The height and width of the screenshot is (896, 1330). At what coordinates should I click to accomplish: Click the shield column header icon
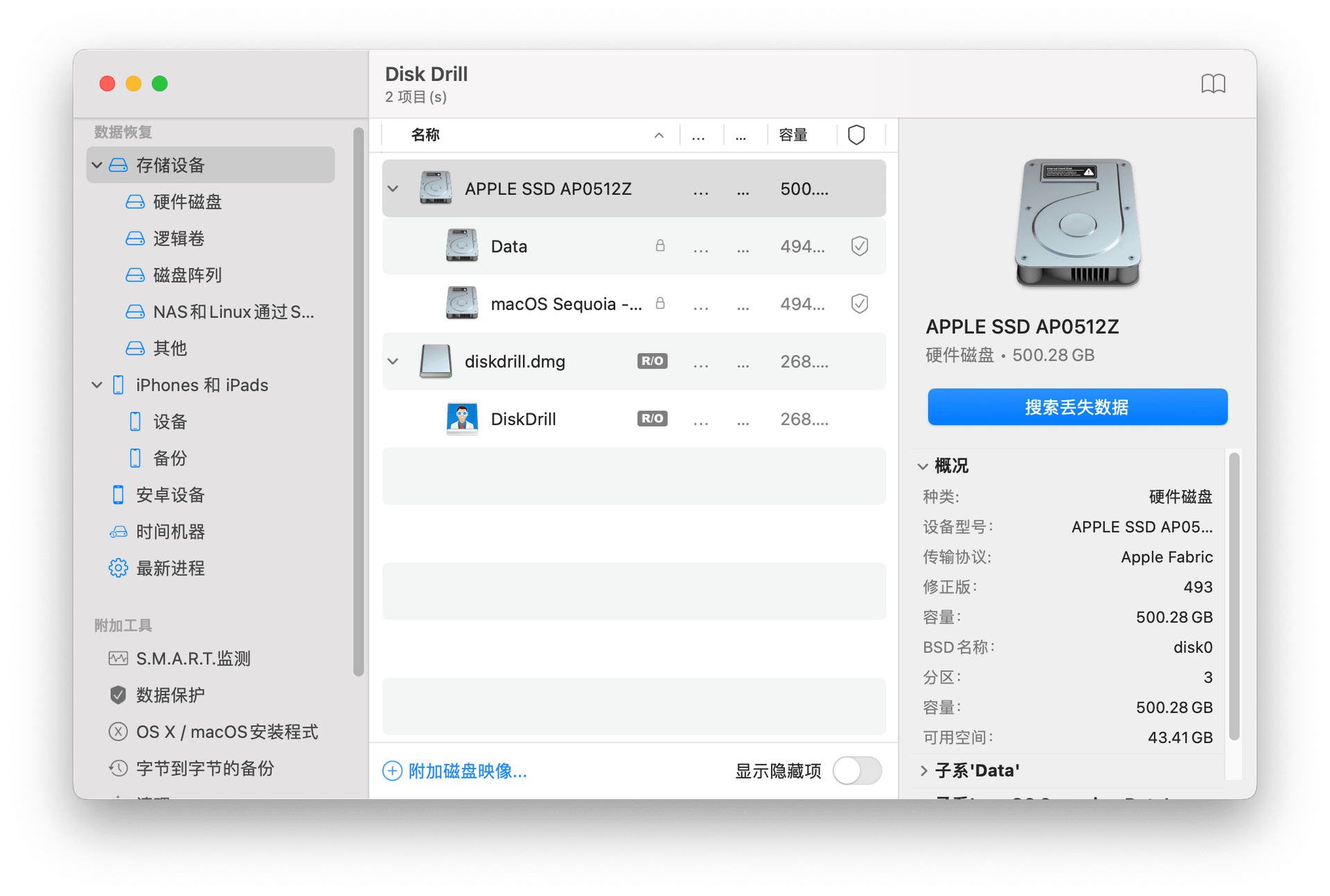click(856, 135)
